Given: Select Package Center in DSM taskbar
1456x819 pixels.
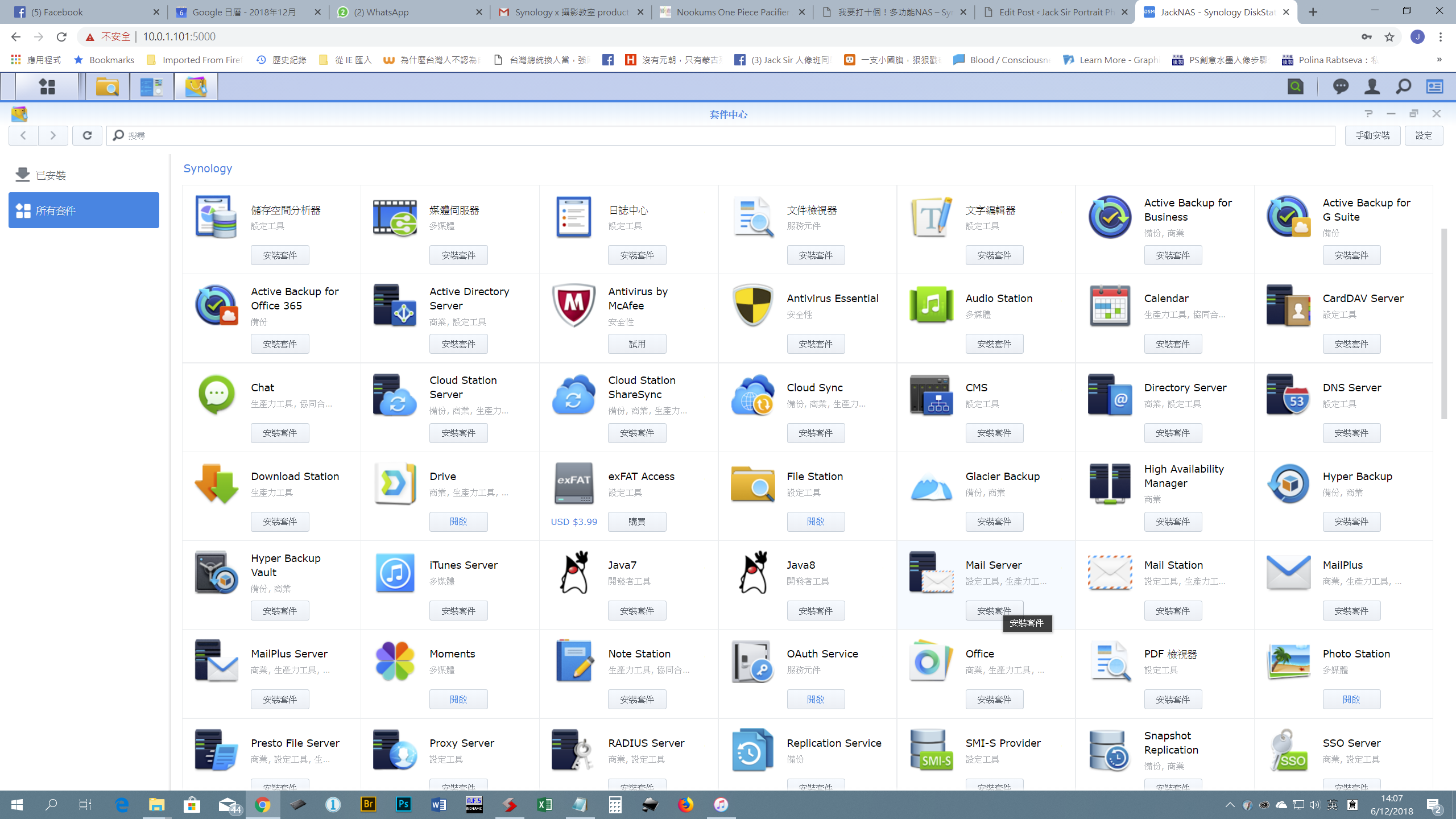Looking at the screenshot, I should (x=196, y=87).
